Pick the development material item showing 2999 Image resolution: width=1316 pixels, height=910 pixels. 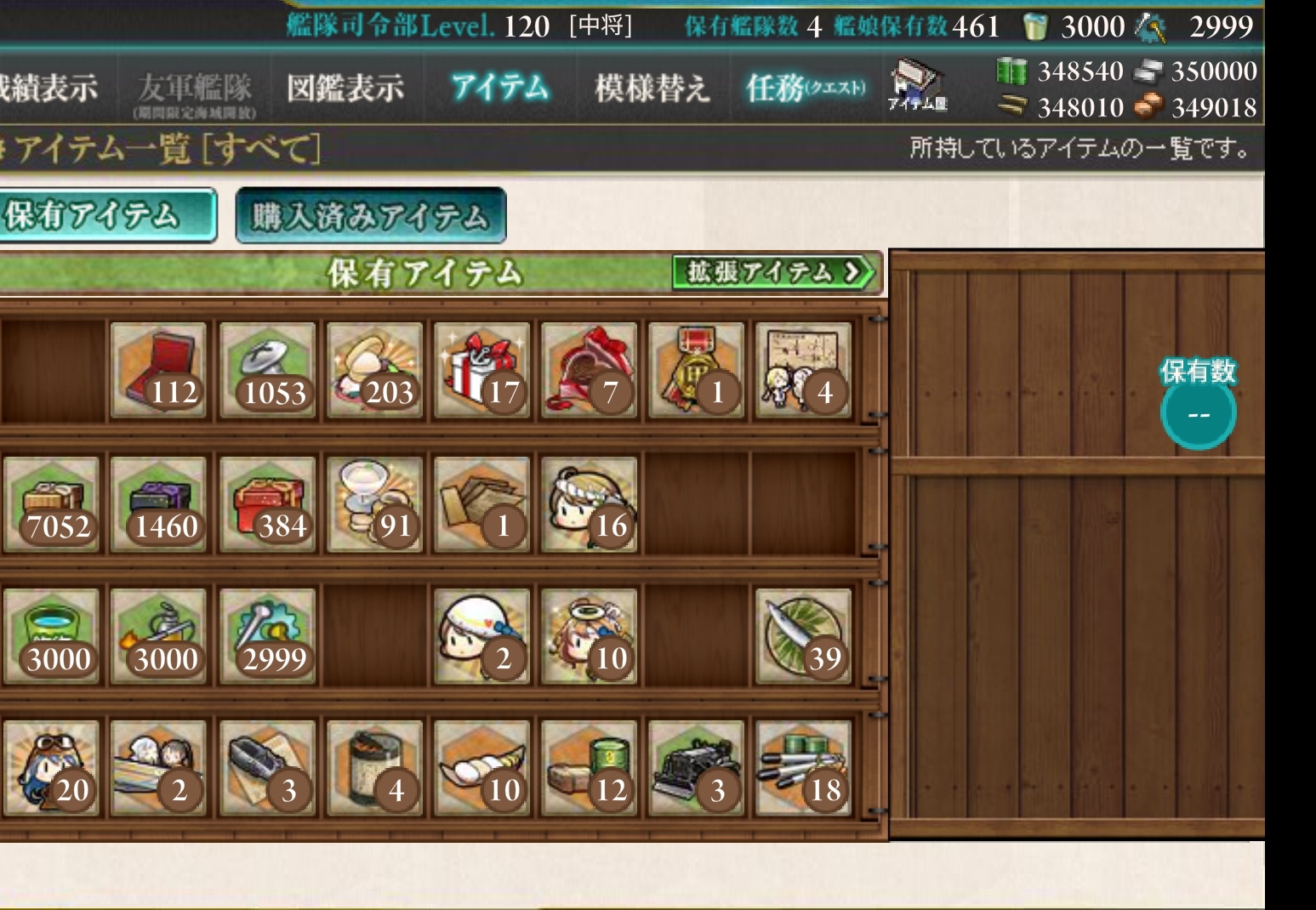pyautogui.click(x=267, y=636)
